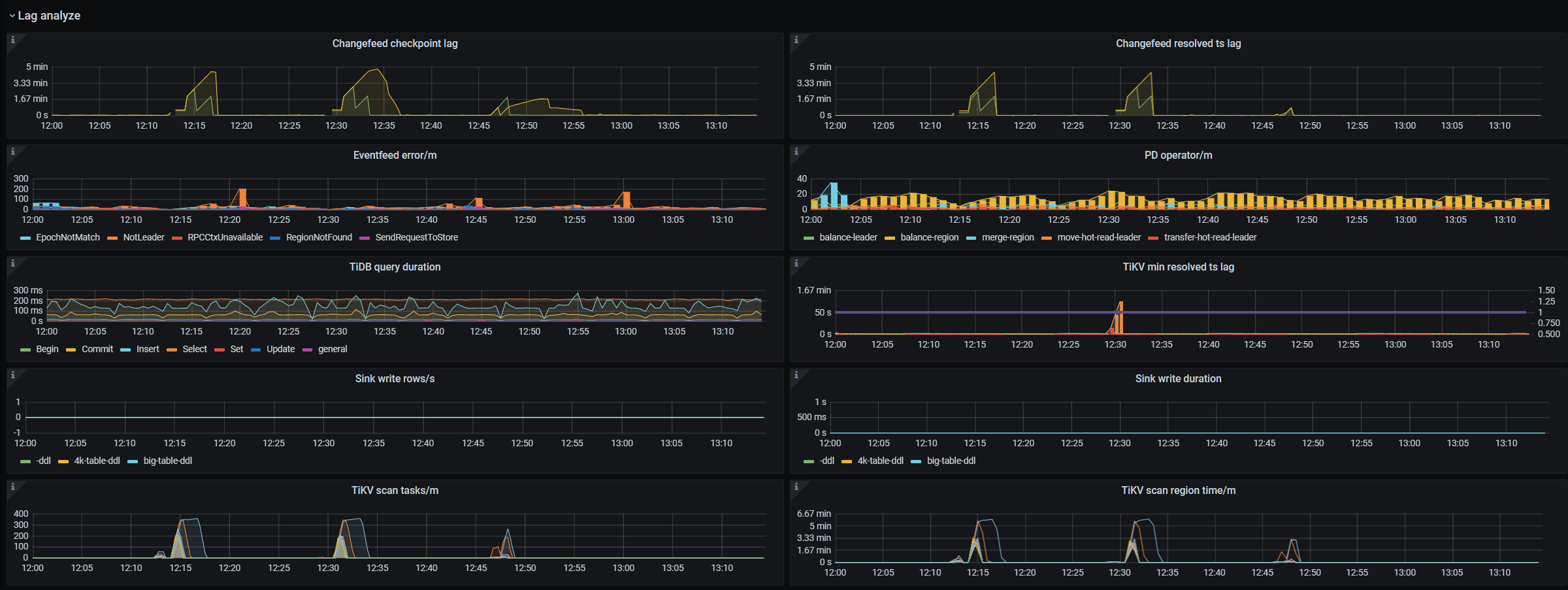The image size is (1568, 590).
Task: Open the TiKV scan region time/m panel title menu
Action: [1177, 490]
